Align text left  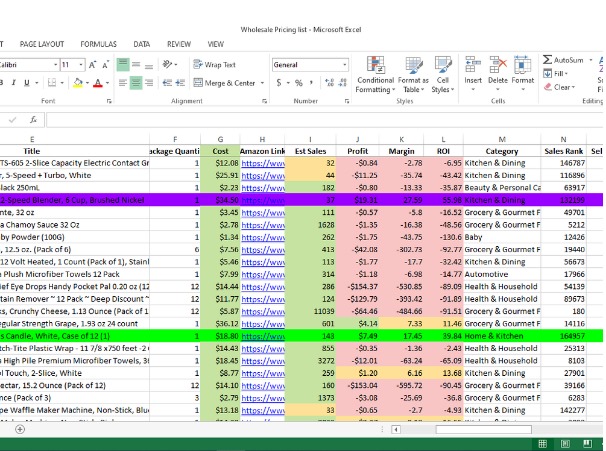tap(123, 83)
